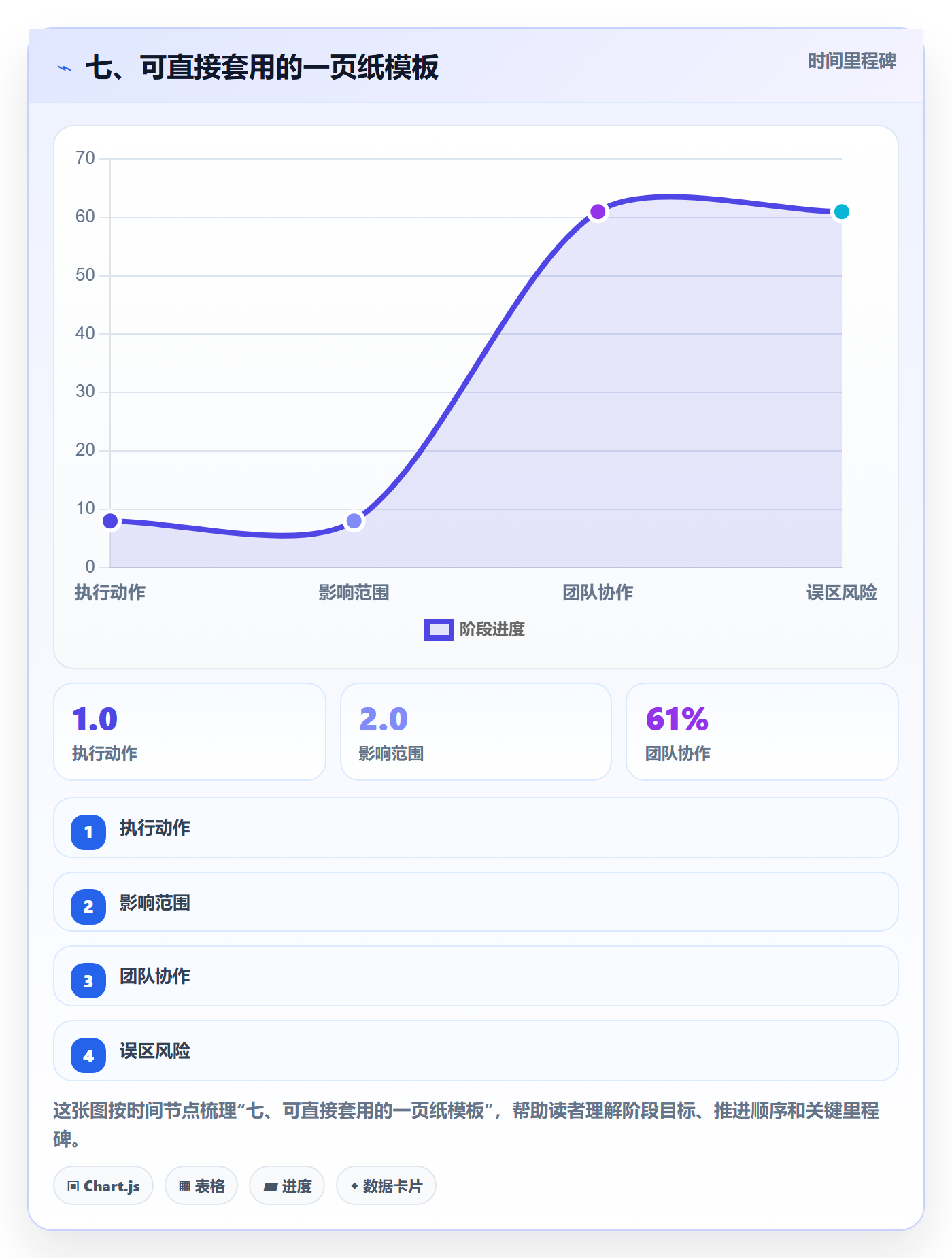Viewport: 952px width, 1258px height.
Task: Click the 10 y-axis tick label
Action: (x=85, y=509)
